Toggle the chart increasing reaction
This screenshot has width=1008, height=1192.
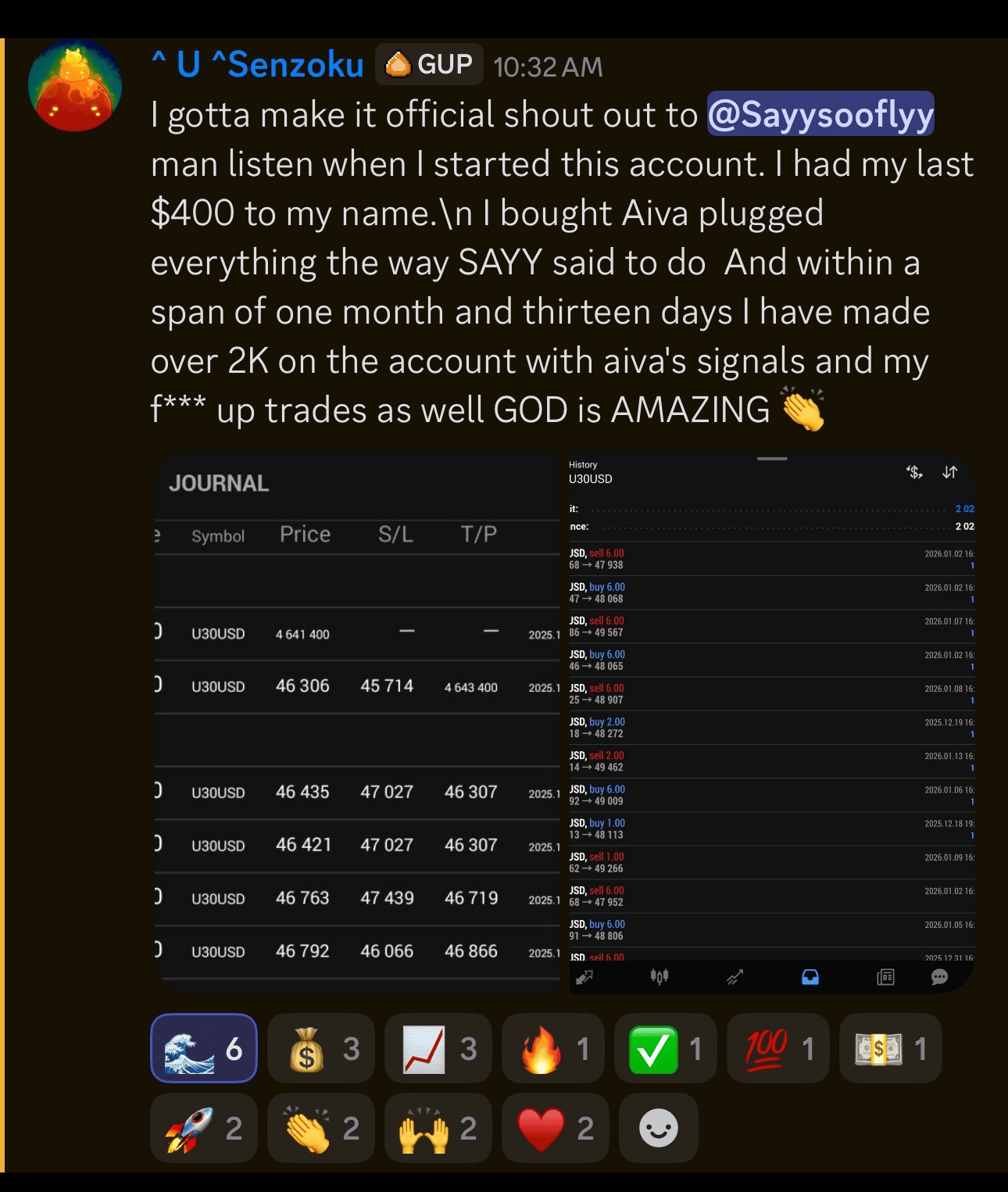point(438,1048)
